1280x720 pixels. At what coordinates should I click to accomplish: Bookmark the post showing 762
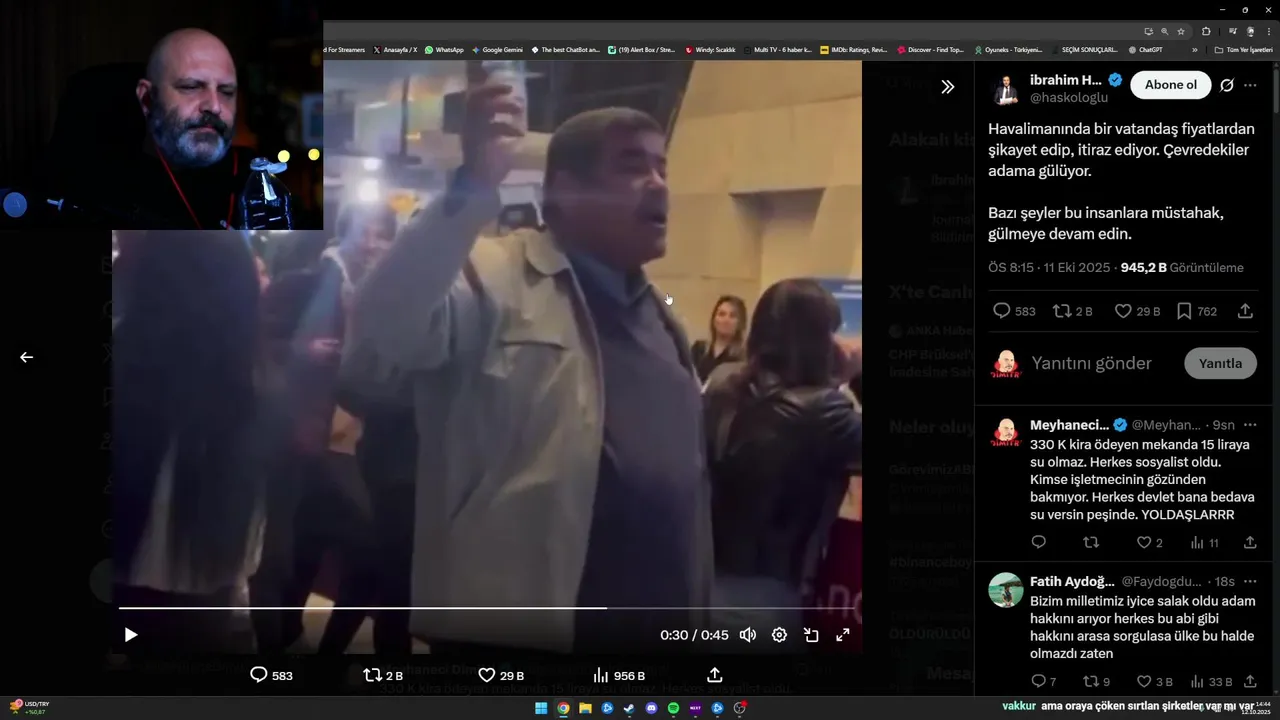pyautogui.click(x=1196, y=311)
